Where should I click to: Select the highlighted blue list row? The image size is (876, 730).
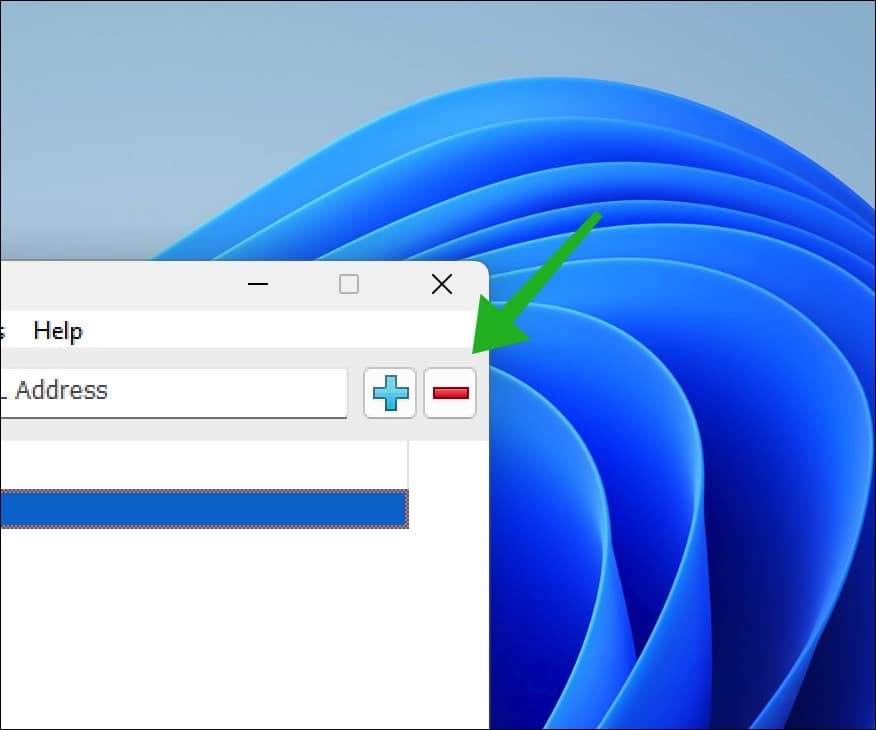(x=204, y=509)
